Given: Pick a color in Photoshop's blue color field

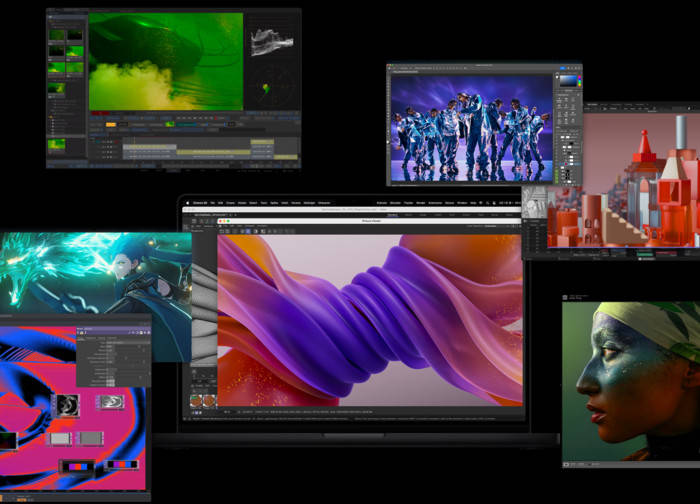Looking at the screenshot, I should pos(567,80).
